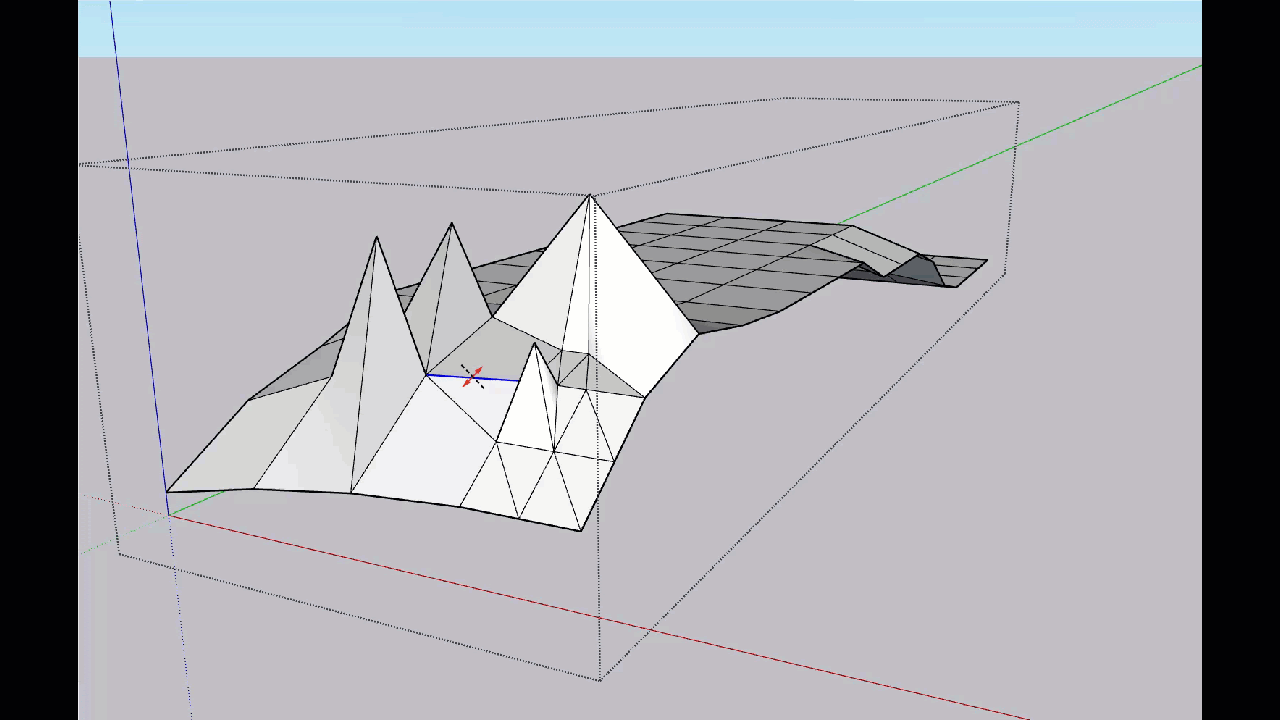Select the small foreground pyramid

[x=534, y=345]
